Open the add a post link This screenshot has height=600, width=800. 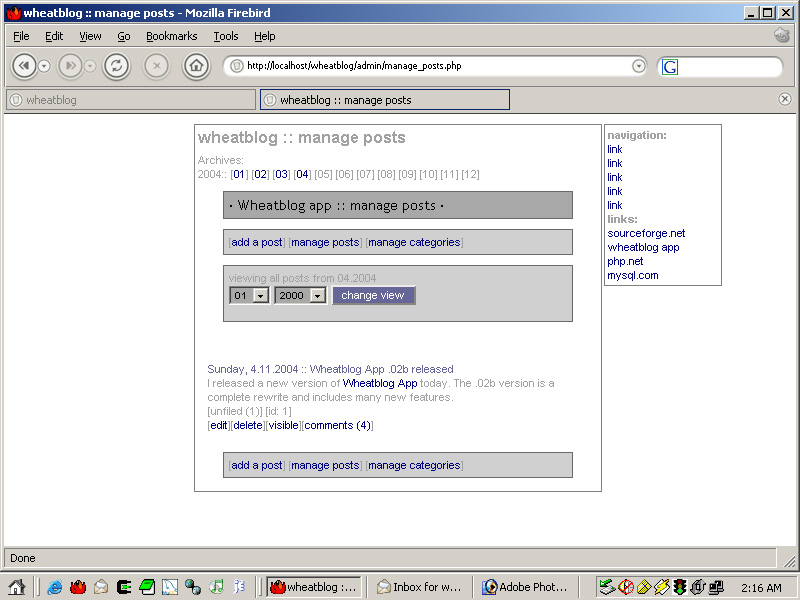pyautogui.click(x=256, y=242)
